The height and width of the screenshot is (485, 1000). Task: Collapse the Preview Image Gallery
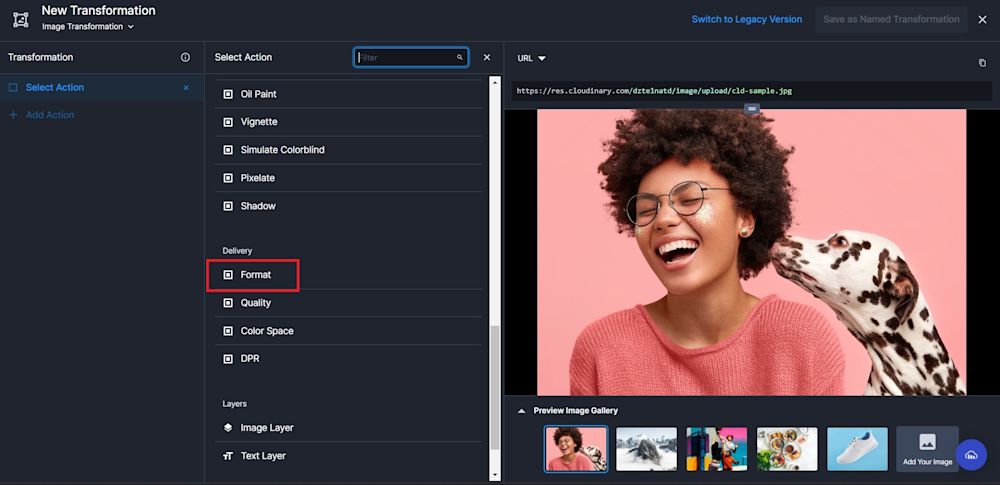520,411
